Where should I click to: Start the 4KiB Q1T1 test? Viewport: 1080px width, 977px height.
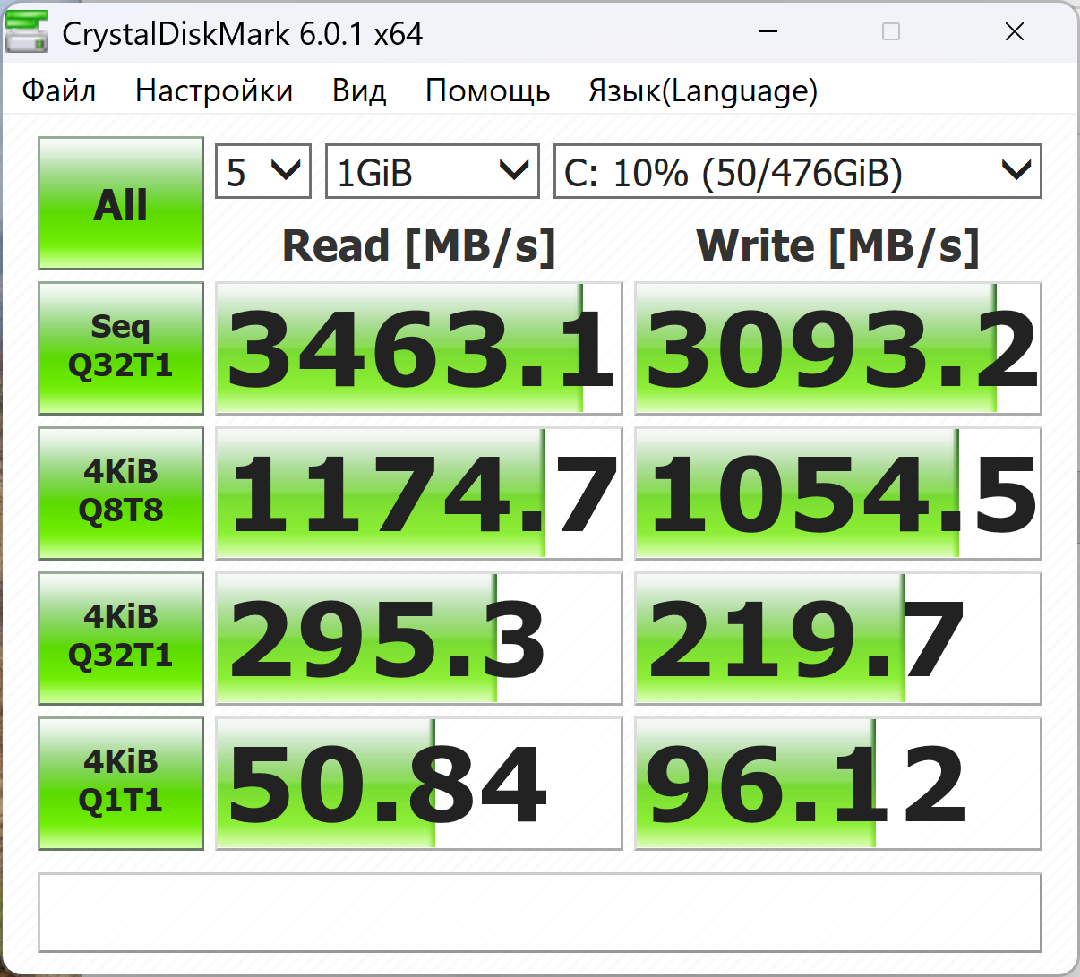pyautogui.click(x=121, y=783)
